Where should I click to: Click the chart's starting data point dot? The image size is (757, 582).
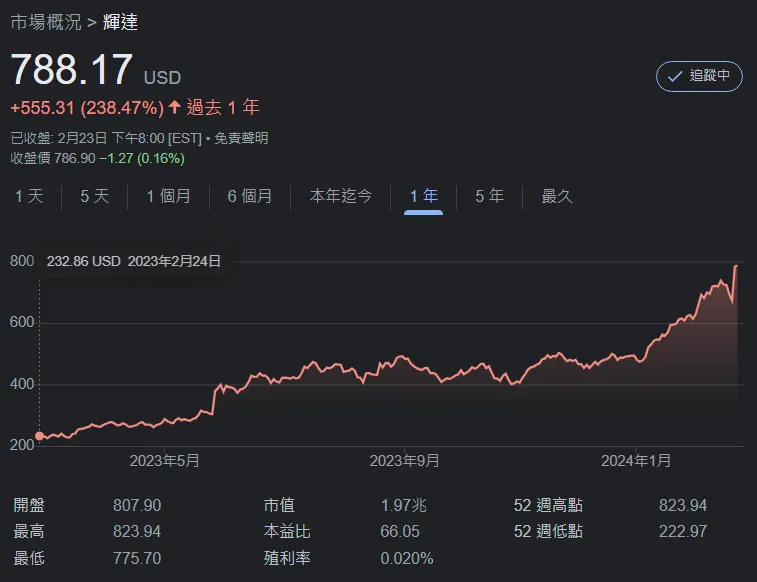click(x=40, y=436)
